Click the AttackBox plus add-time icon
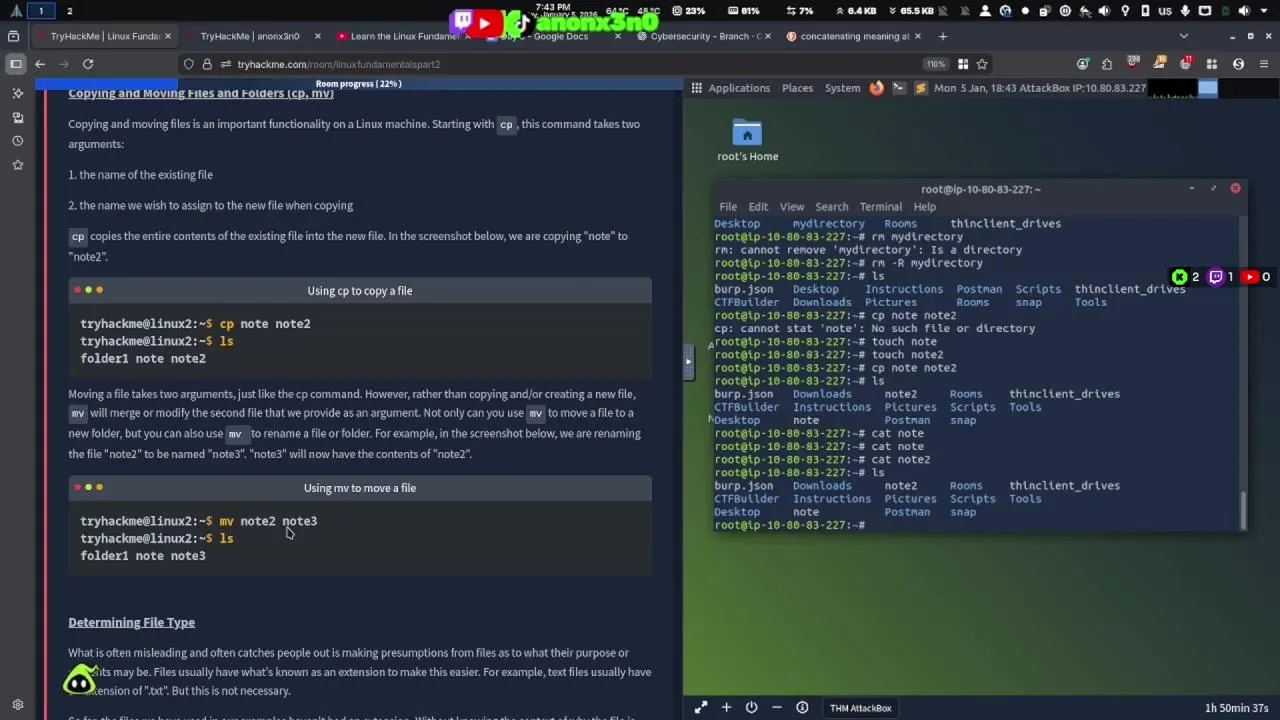The height and width of the screenshot is (720, 1280). pyautogui.click(x=726, y=708)
